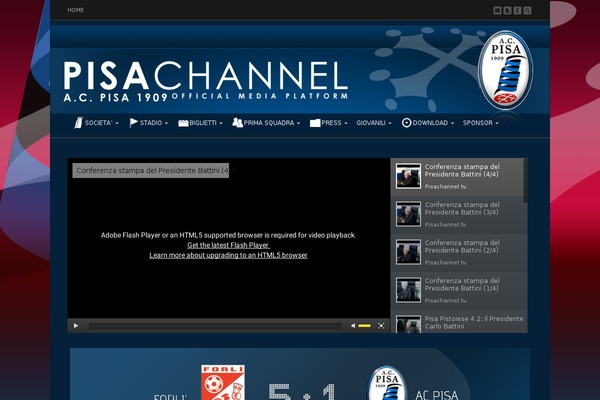Open 'Learn more about upgrading to an HTML5 browser'
This screenshot has height=400, width=600.
click(228, 255)
